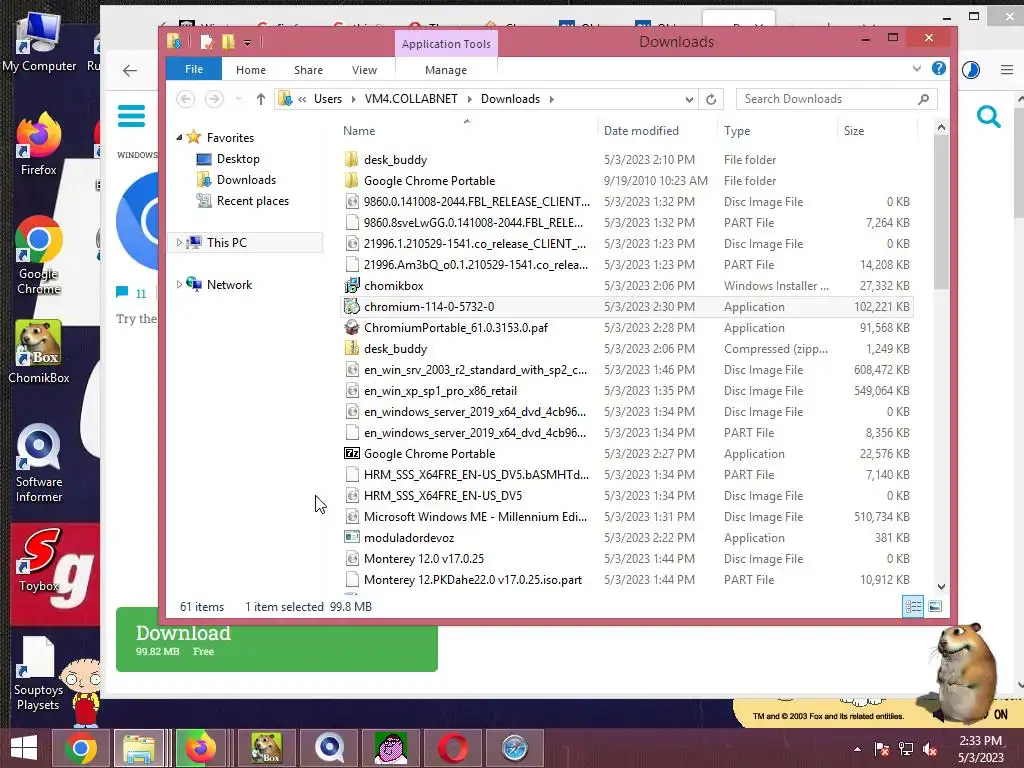Select ChromiumPortable_61.0.3153.0.paf file icon
This screenshot has width=1024, height=768.
pos(352,327)
